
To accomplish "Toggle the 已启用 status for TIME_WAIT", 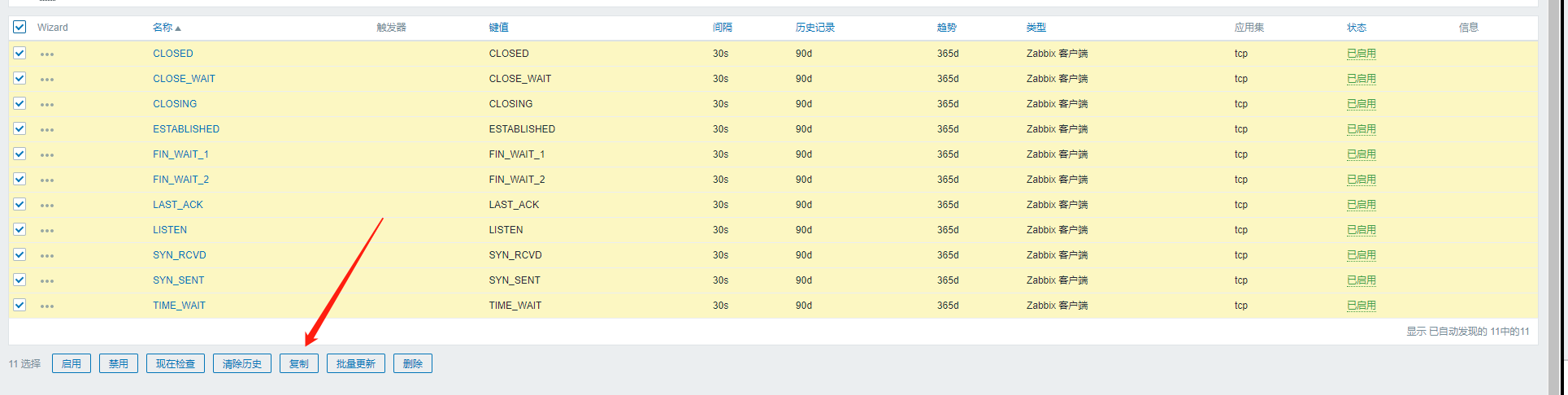I will 1362,306.
